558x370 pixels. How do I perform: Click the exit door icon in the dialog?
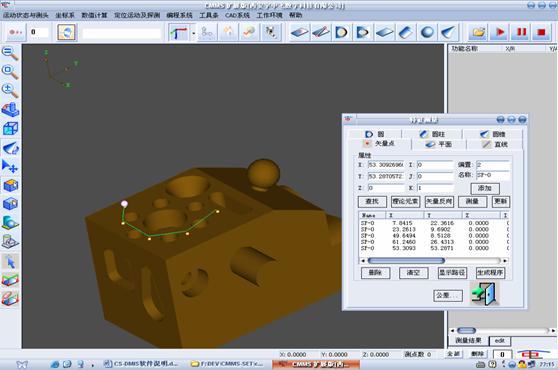pos(485,294)
